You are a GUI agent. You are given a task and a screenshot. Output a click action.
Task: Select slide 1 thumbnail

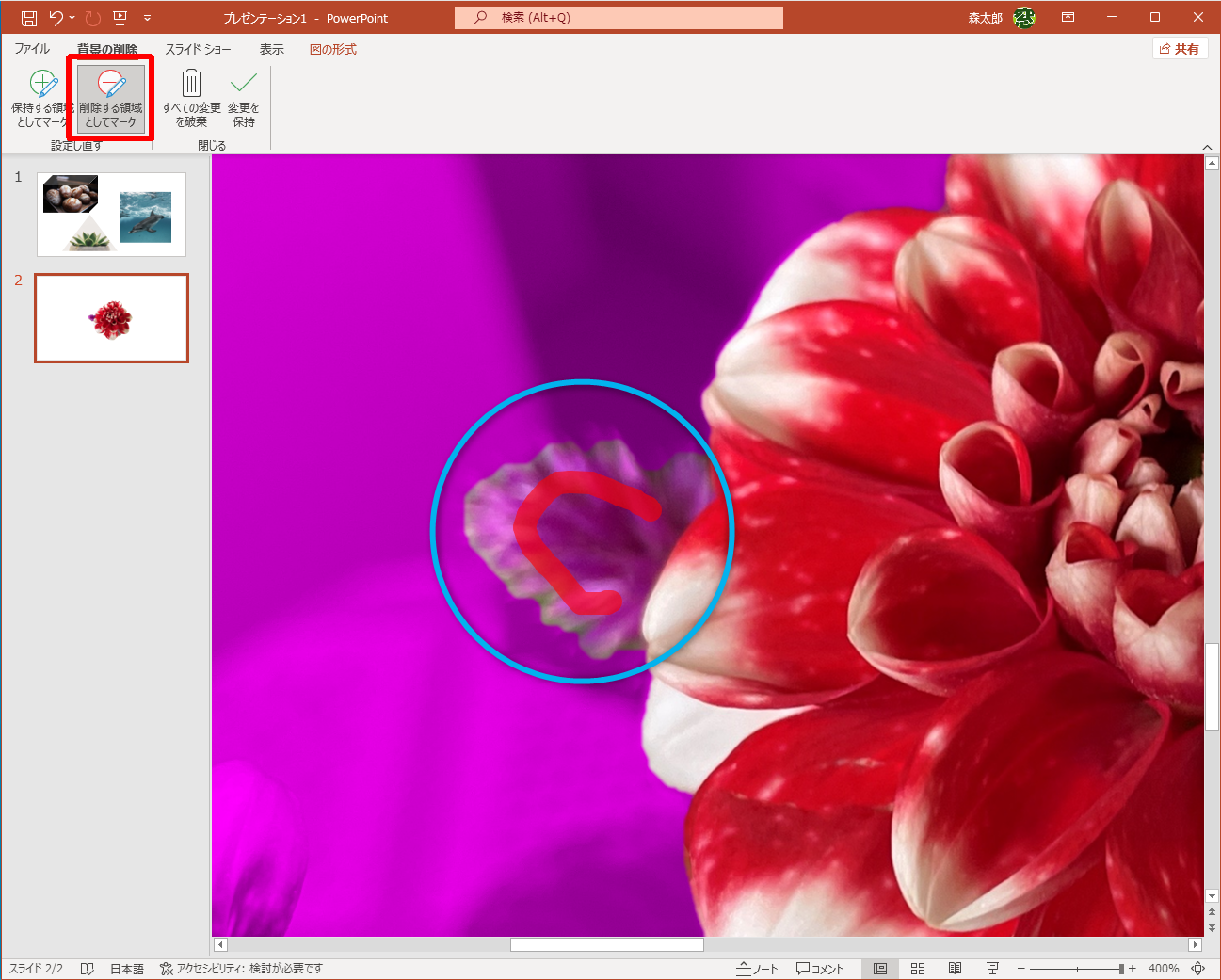tap(111, 215)
